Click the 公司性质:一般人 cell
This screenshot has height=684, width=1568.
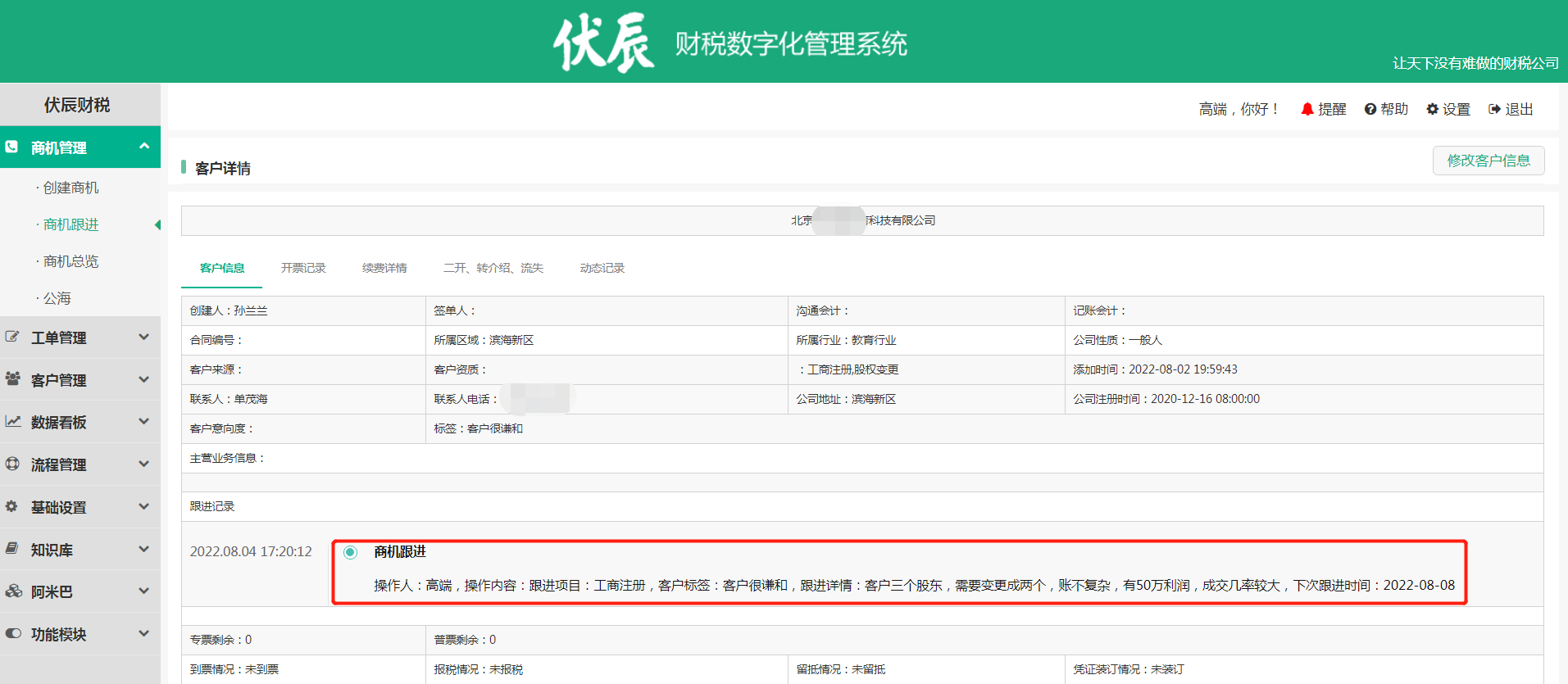[1304, 340]
